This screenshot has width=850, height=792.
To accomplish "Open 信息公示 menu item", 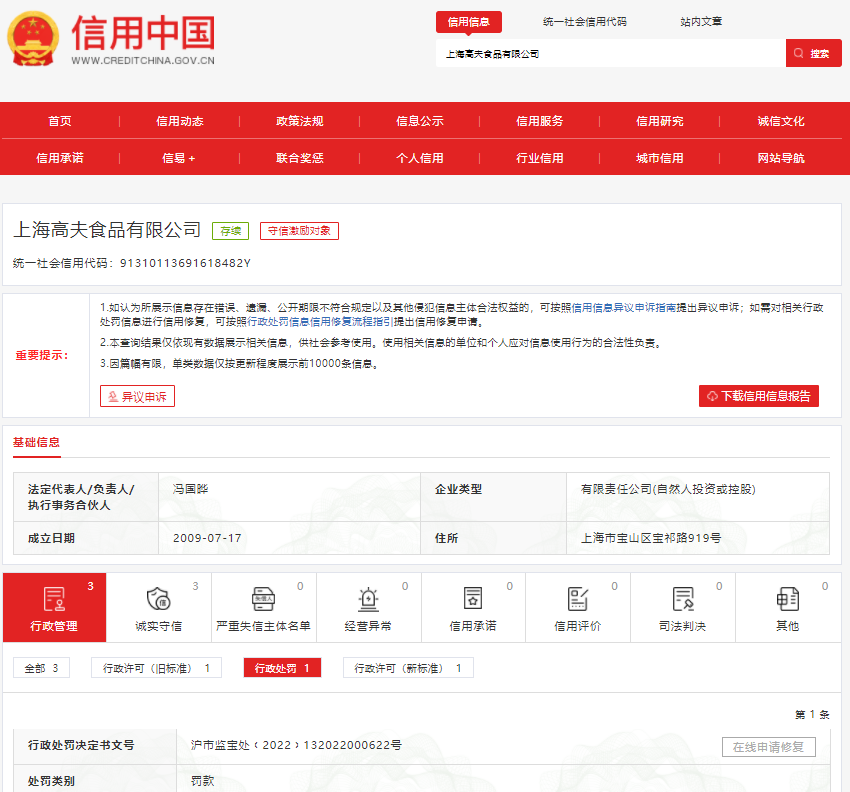I will pyautogui.click(x=420, y=121).
